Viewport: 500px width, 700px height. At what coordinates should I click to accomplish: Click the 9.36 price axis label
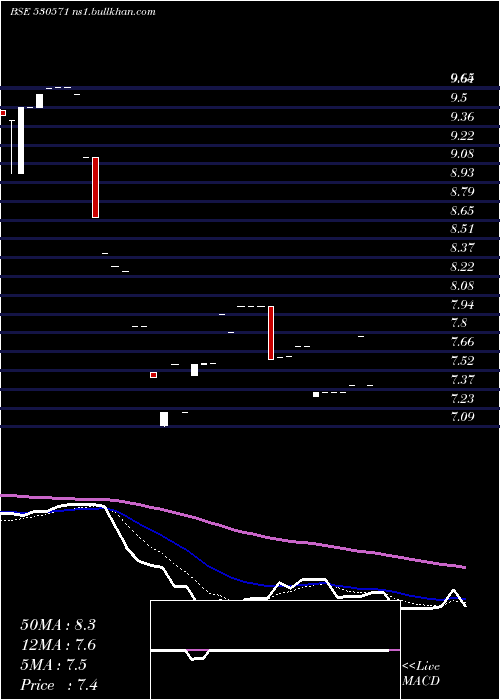point(462,117)
